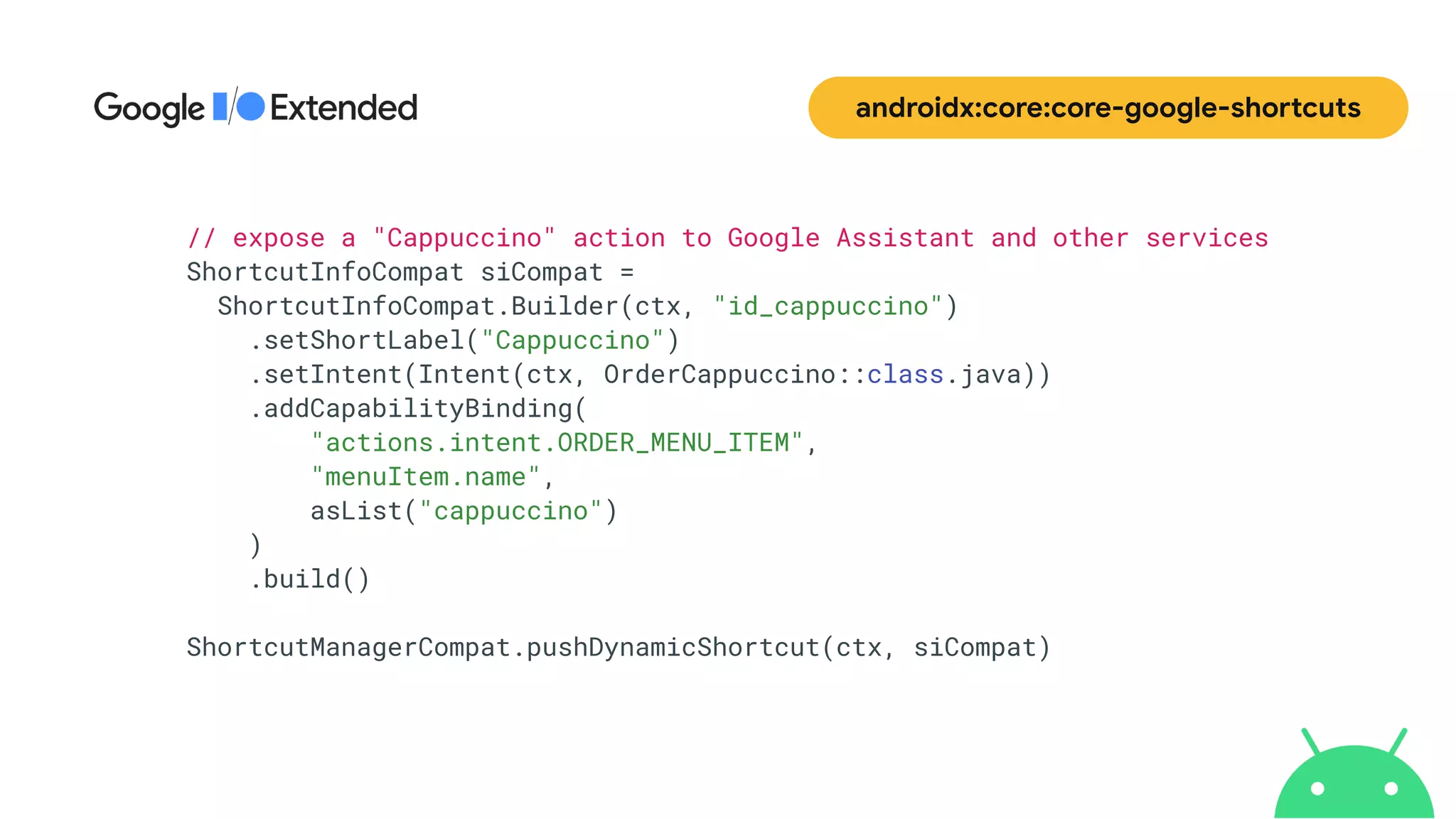Screen dimensions: 1456x819
Task: Click the ShortcutManagerCompat.pushDynamicShortcut line
Action: tap(619, 648)
